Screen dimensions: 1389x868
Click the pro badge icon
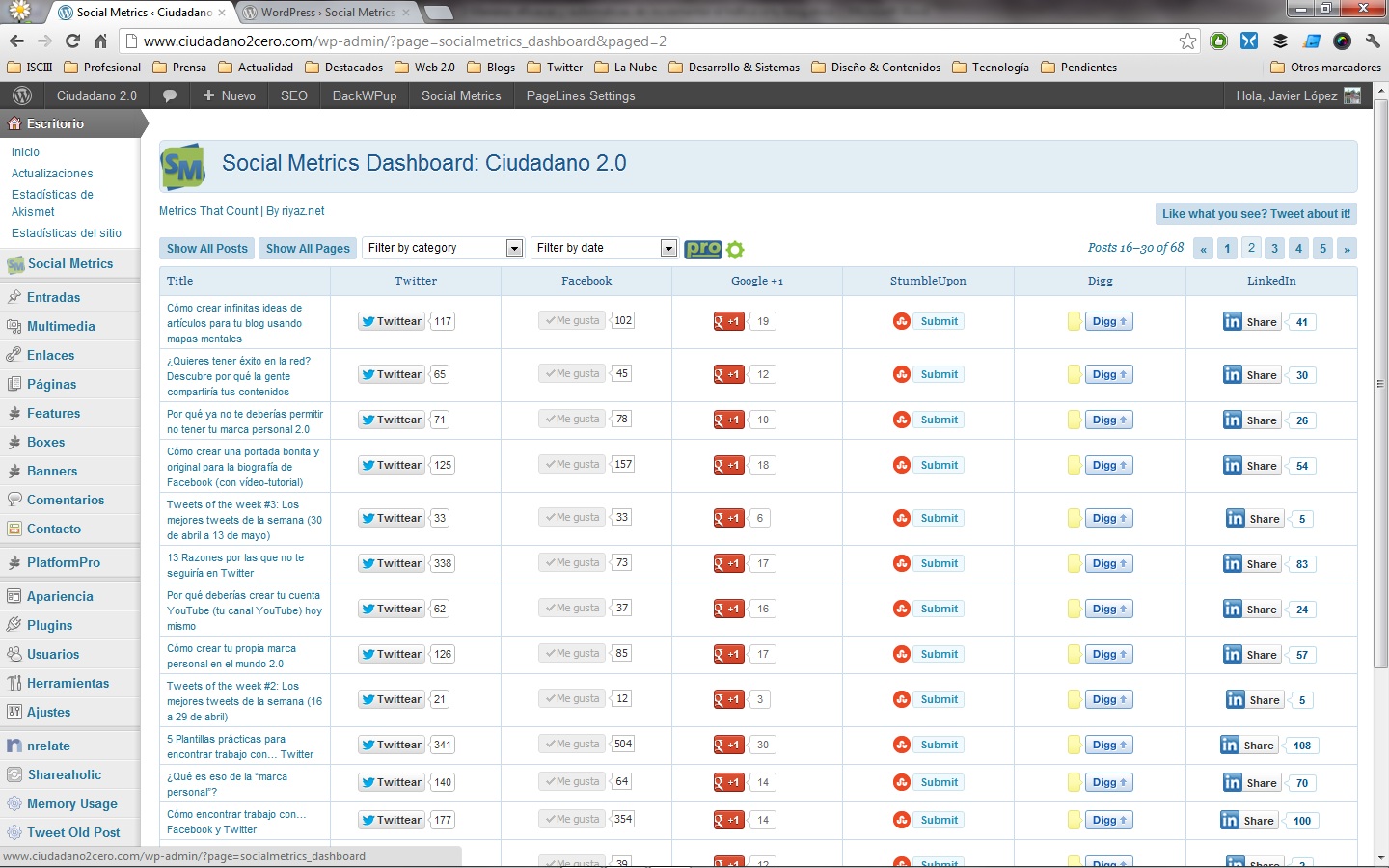point(703,249)
